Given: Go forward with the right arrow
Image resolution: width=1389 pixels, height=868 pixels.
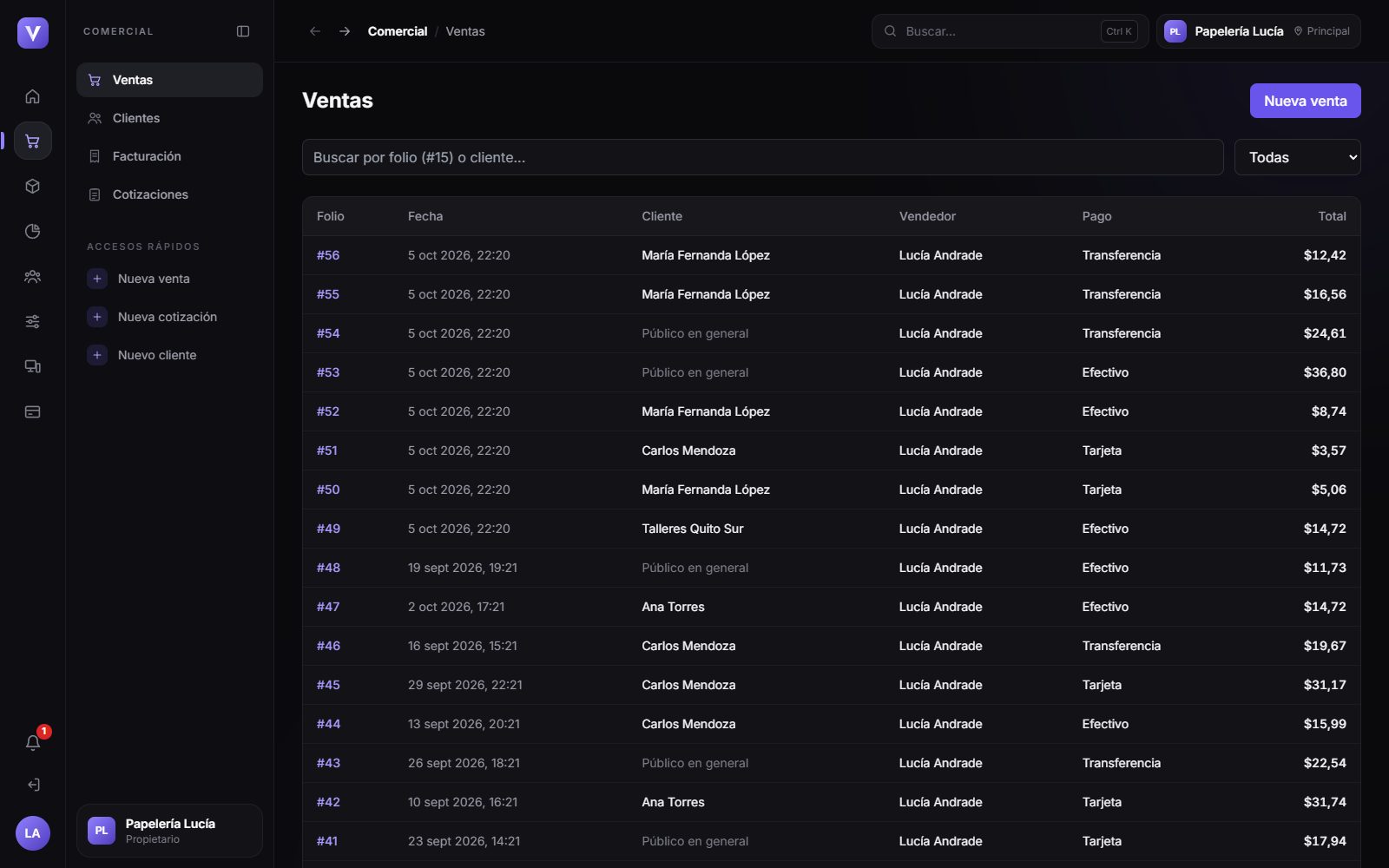Looking at the screenshot, I should (x=345, y=31).
